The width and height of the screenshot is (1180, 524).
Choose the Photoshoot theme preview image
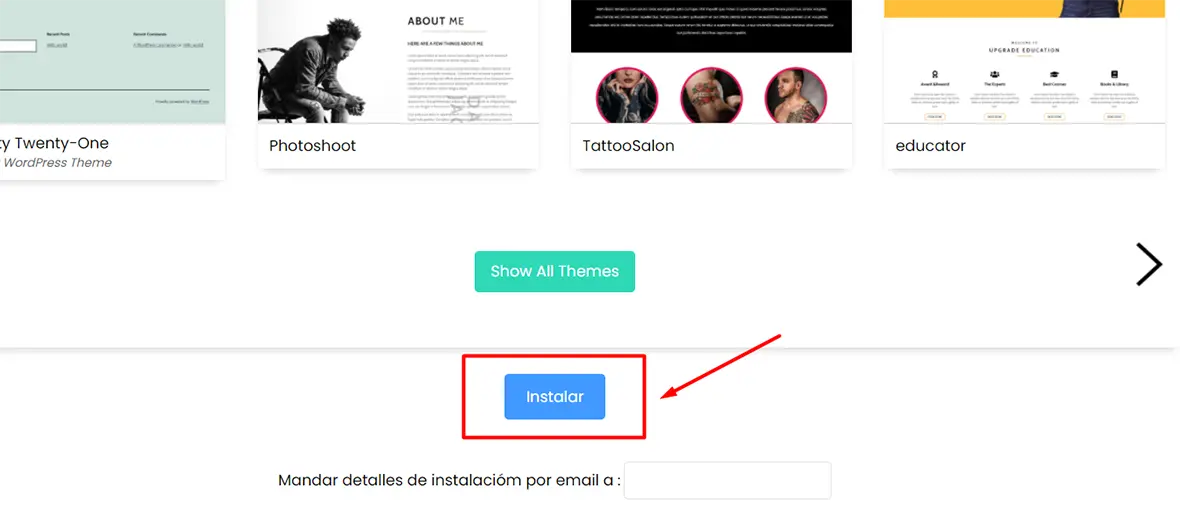[x=398, y=62]
